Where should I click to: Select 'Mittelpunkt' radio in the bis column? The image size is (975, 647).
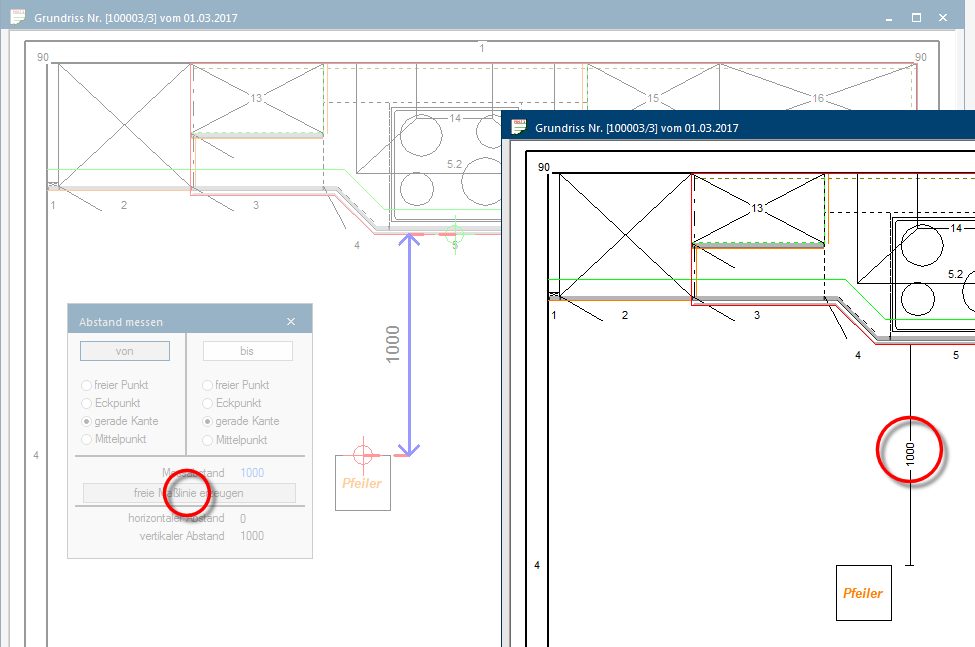208,439
